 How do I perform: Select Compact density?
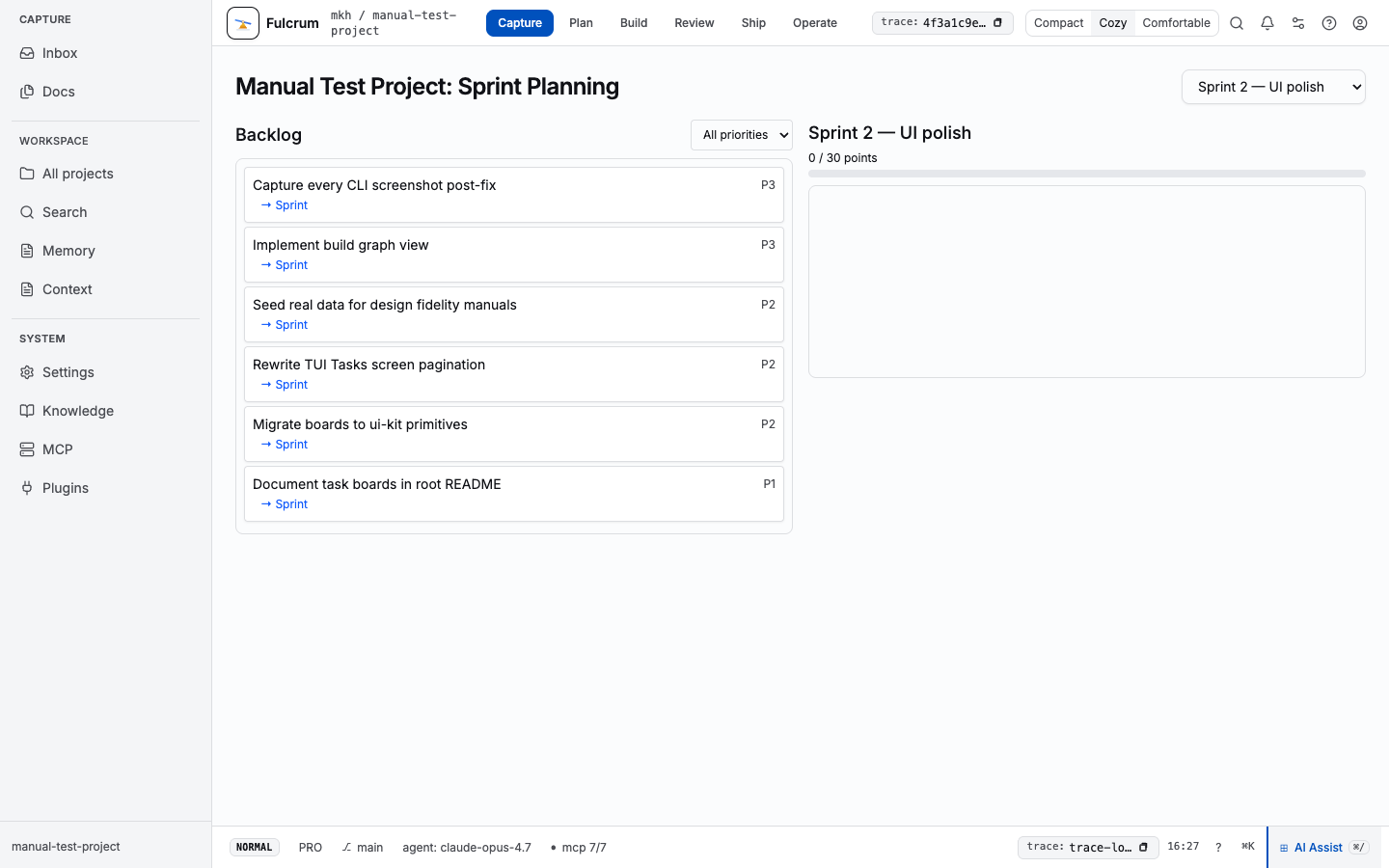click(x=1058, y=23)
